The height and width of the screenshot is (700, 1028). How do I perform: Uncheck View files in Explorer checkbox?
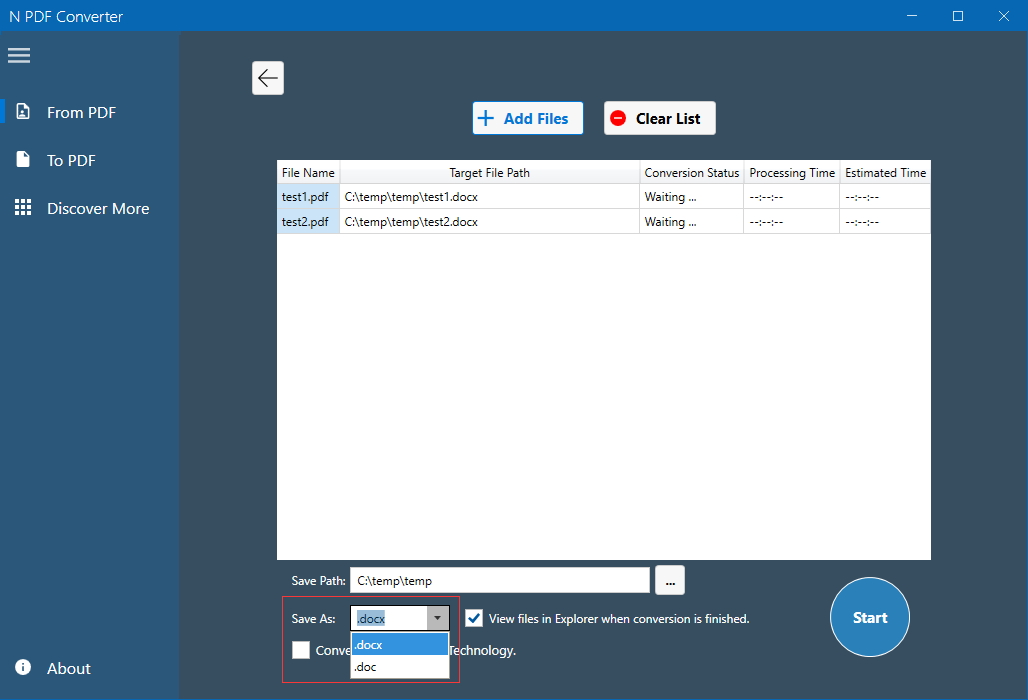474,618
